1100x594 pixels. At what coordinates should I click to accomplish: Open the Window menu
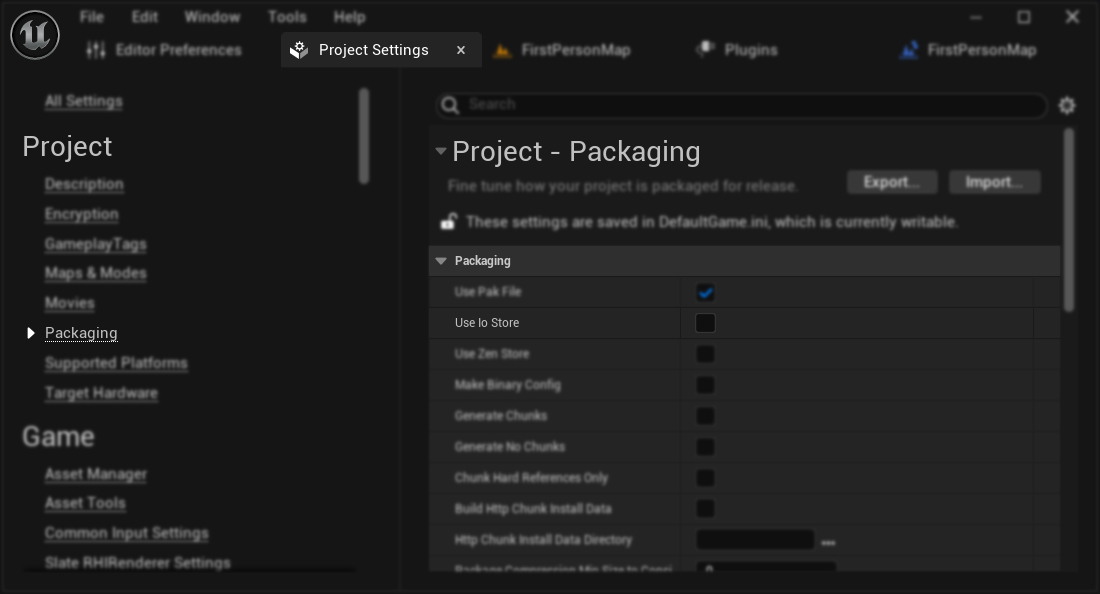[x=212, y=17]
